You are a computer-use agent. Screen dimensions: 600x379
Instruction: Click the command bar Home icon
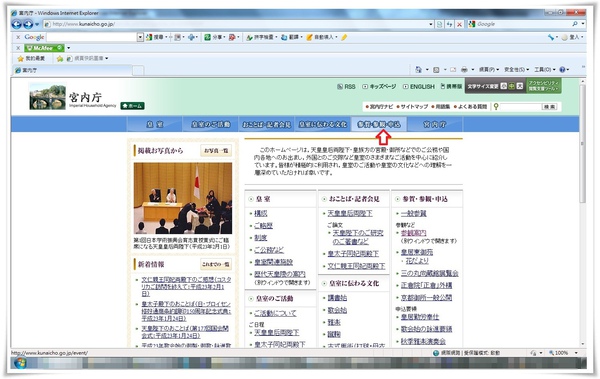[418, 70]
